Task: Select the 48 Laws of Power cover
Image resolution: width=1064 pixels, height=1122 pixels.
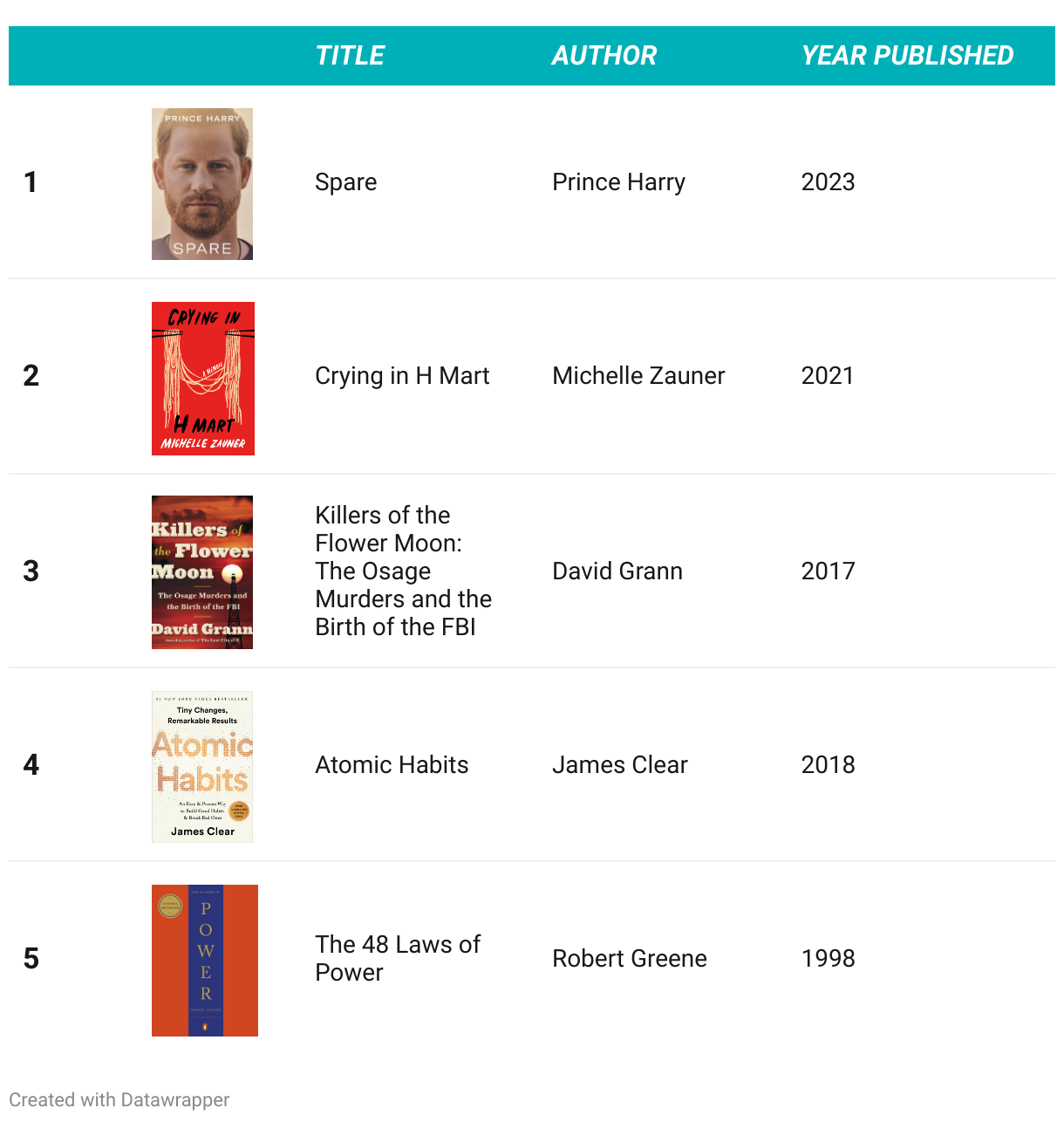Action: 205,961
